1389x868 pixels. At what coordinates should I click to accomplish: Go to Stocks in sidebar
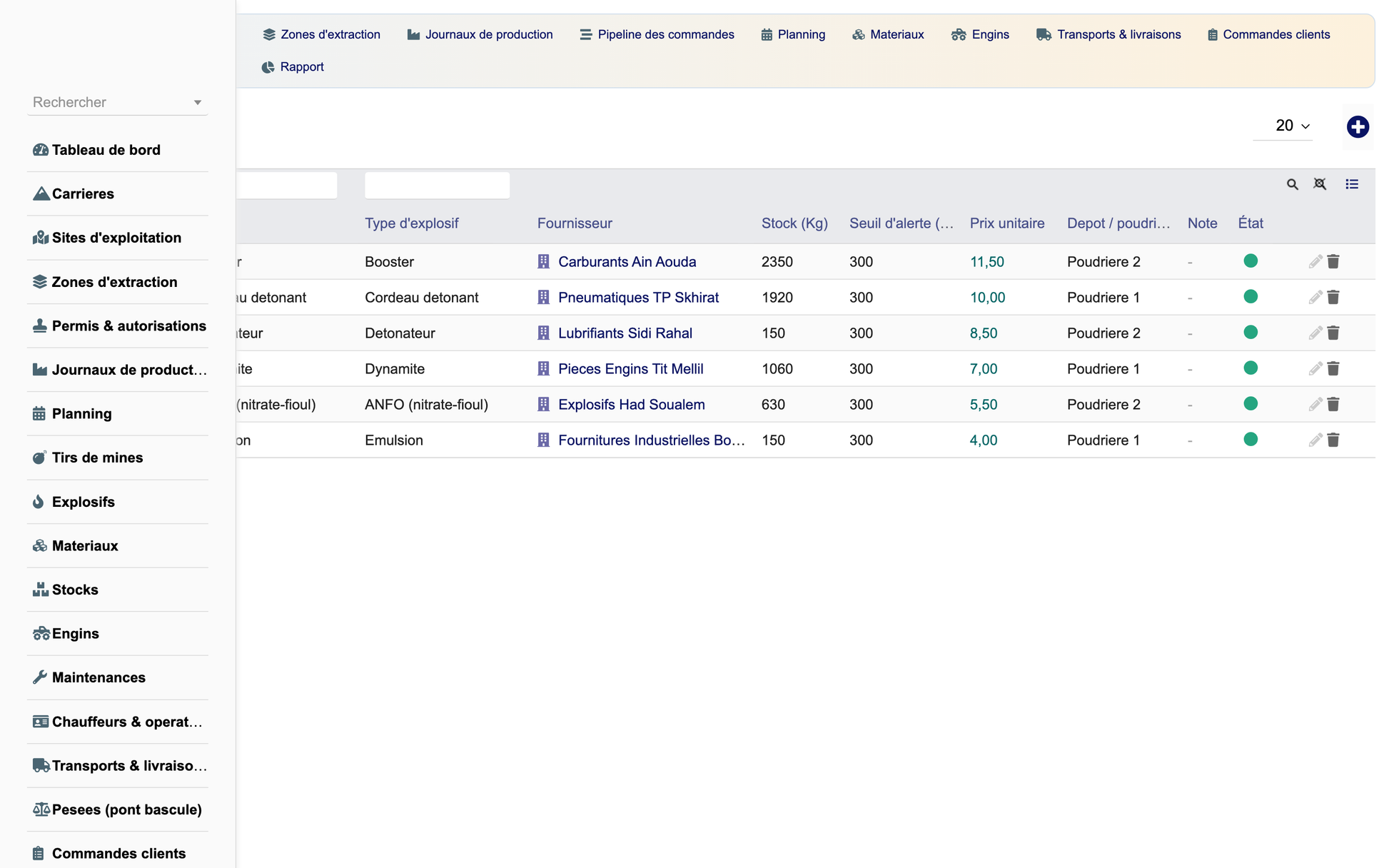[x=117, y=590]
